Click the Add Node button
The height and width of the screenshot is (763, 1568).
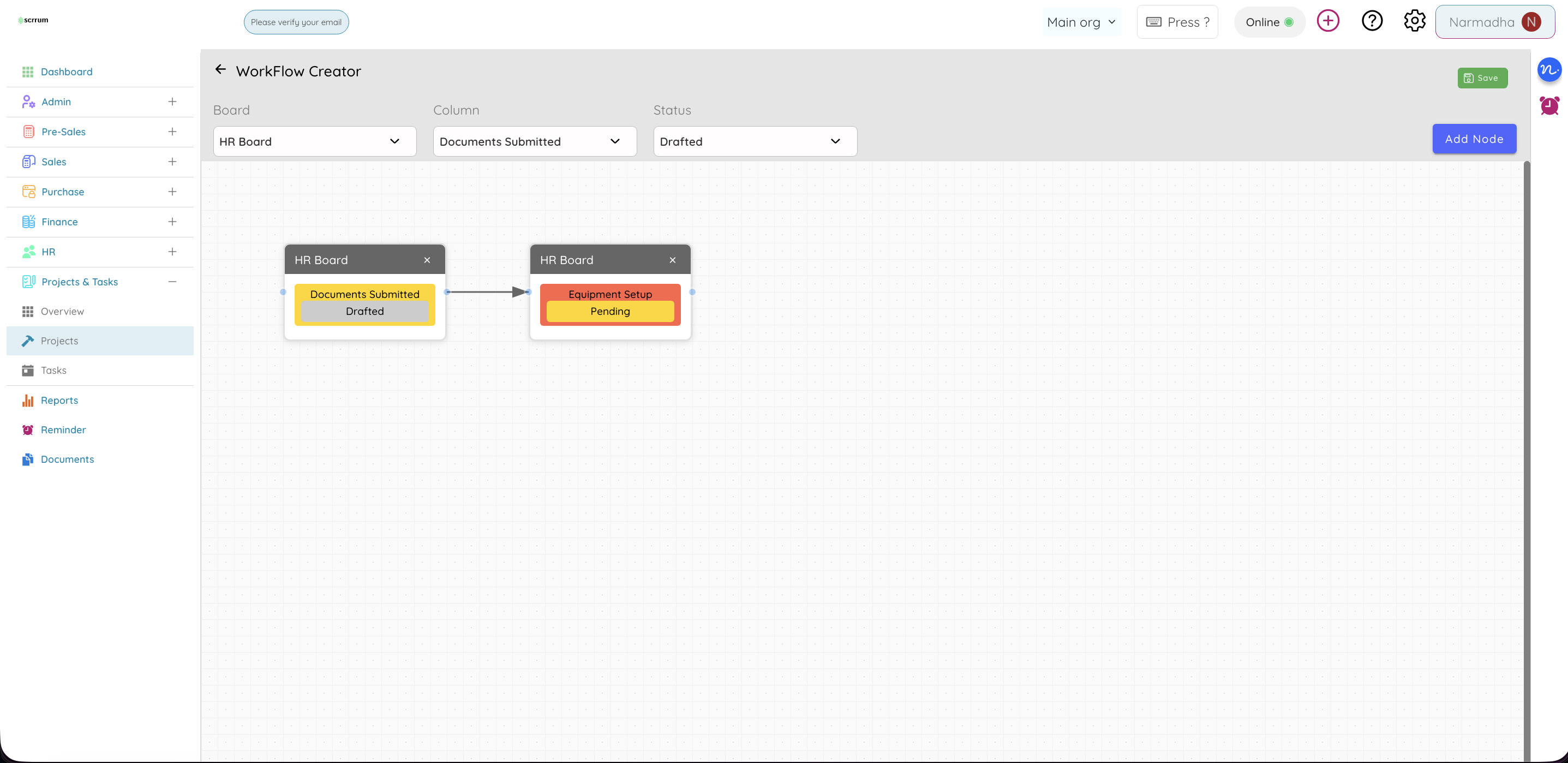click(x=1474, y=138)
